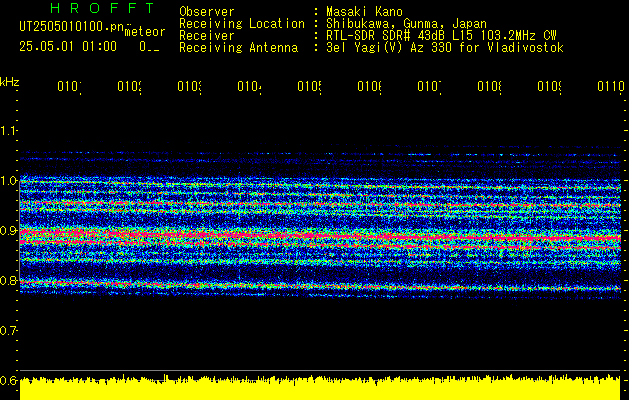
Task: Click the strong red signal line near 0.9 kHz
Action: pyautogui.click(x=320, y=236)
